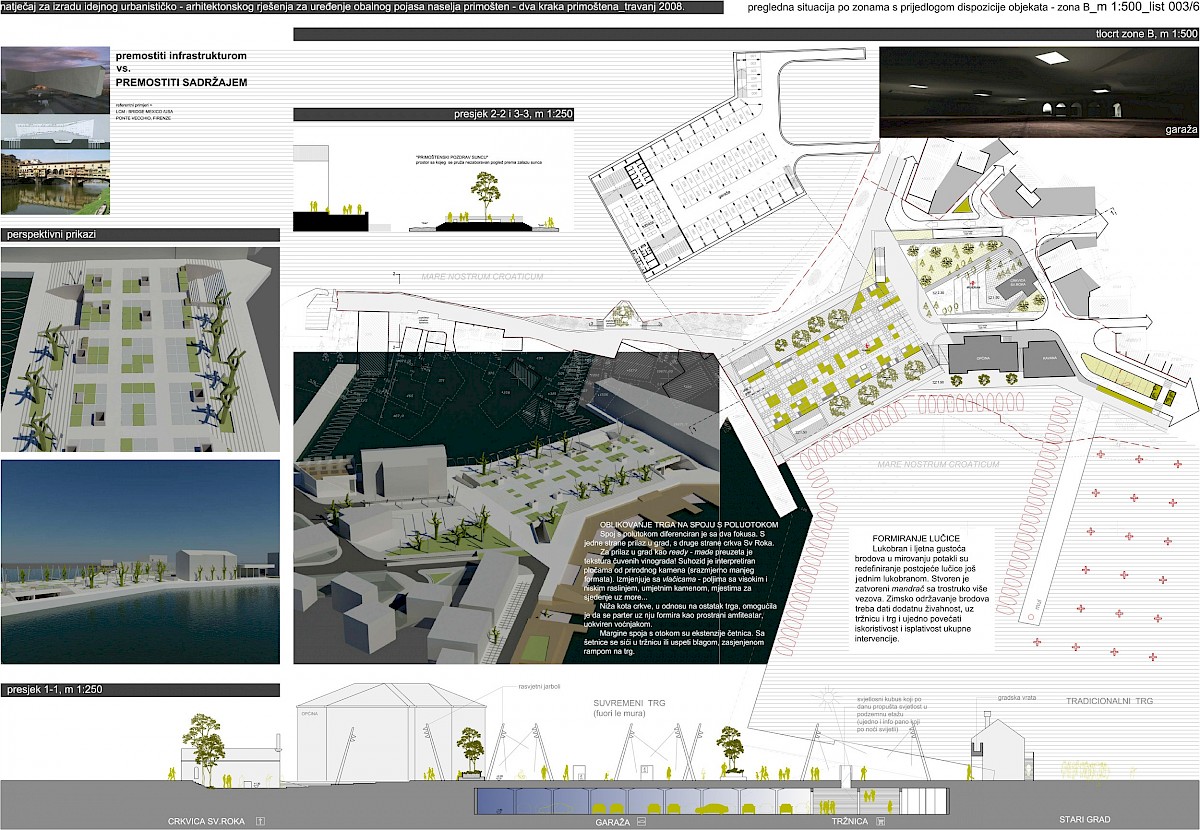
Task: Click the 'perspektivni prikazi' header bar
Action: 139,235
